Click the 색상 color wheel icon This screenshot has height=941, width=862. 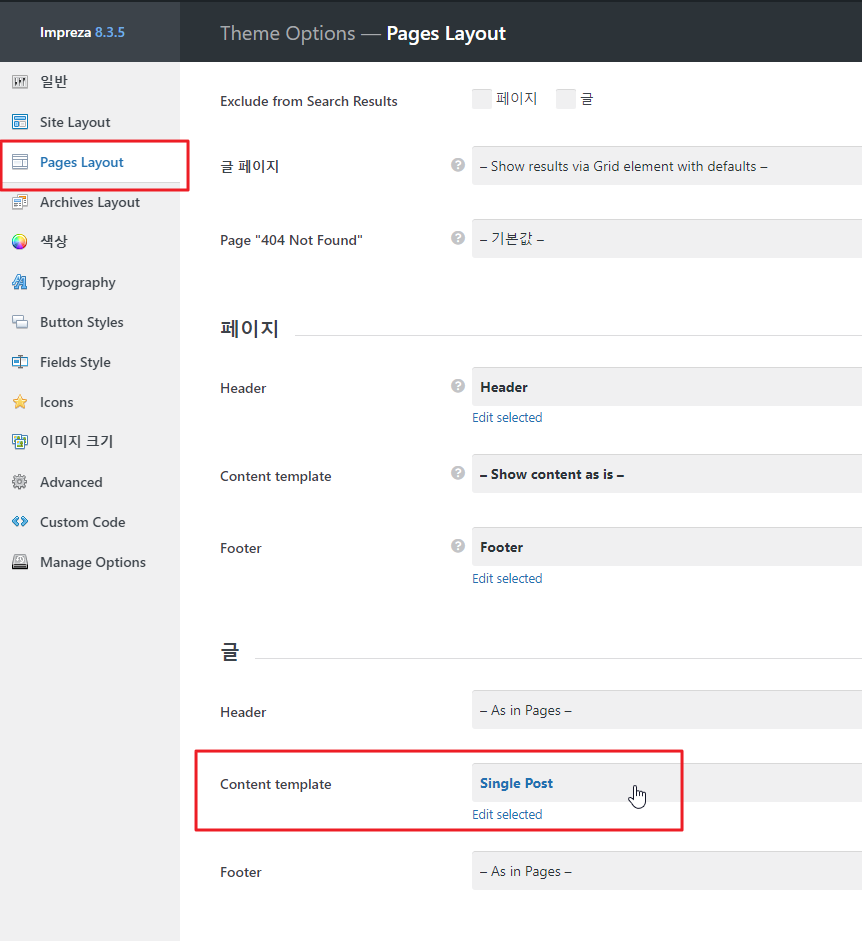point(20,242)
